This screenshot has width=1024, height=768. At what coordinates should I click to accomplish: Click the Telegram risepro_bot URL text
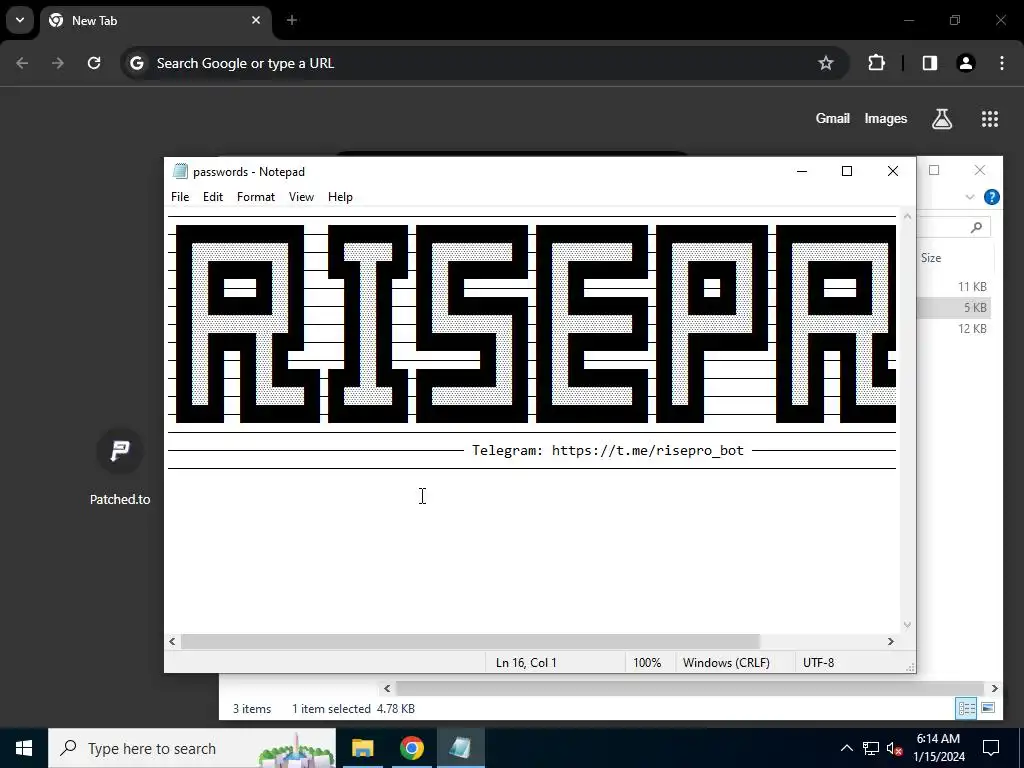647,450
